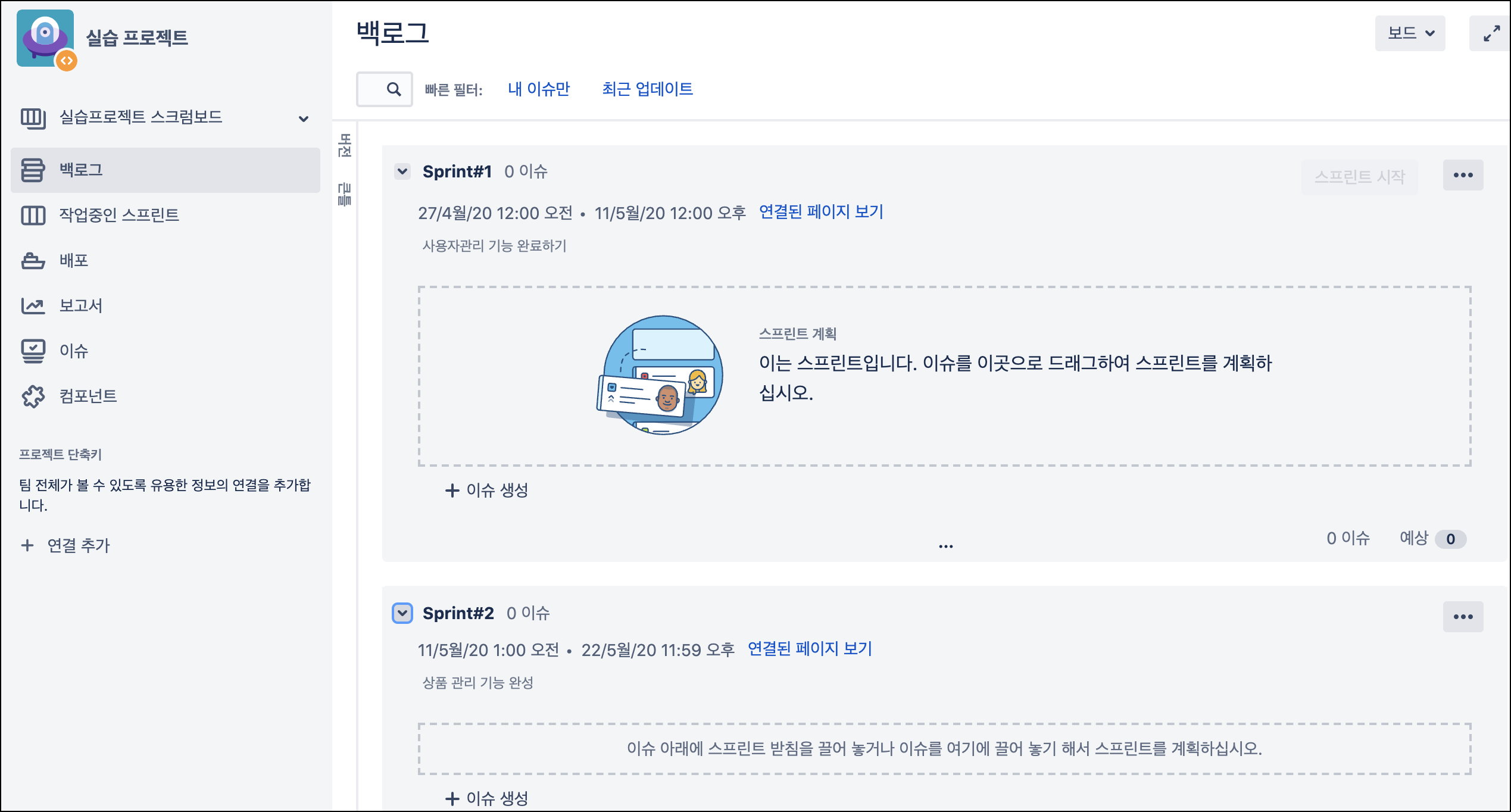Collapse Sprint#2 with its chevron

pyautogui.click(x=402, y=613)
